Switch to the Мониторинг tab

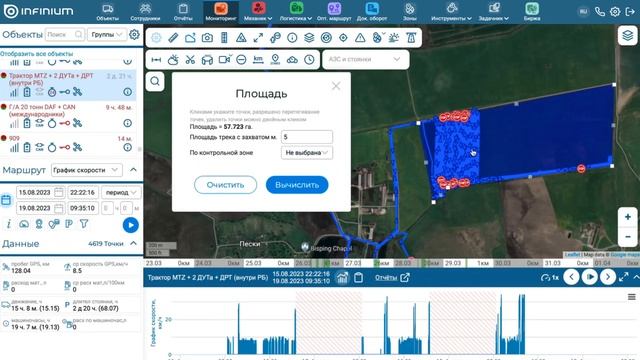tap(221, 12)
